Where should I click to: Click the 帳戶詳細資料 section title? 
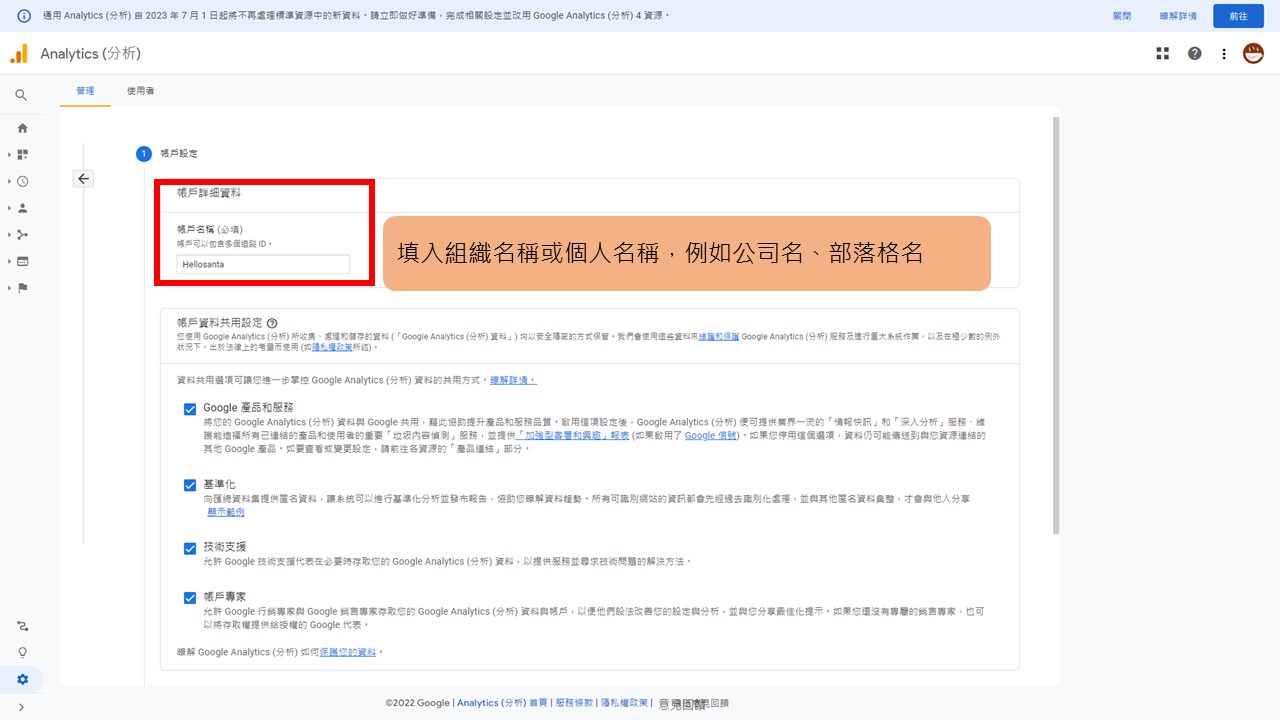pyautogui.click(x=209, y=192)
